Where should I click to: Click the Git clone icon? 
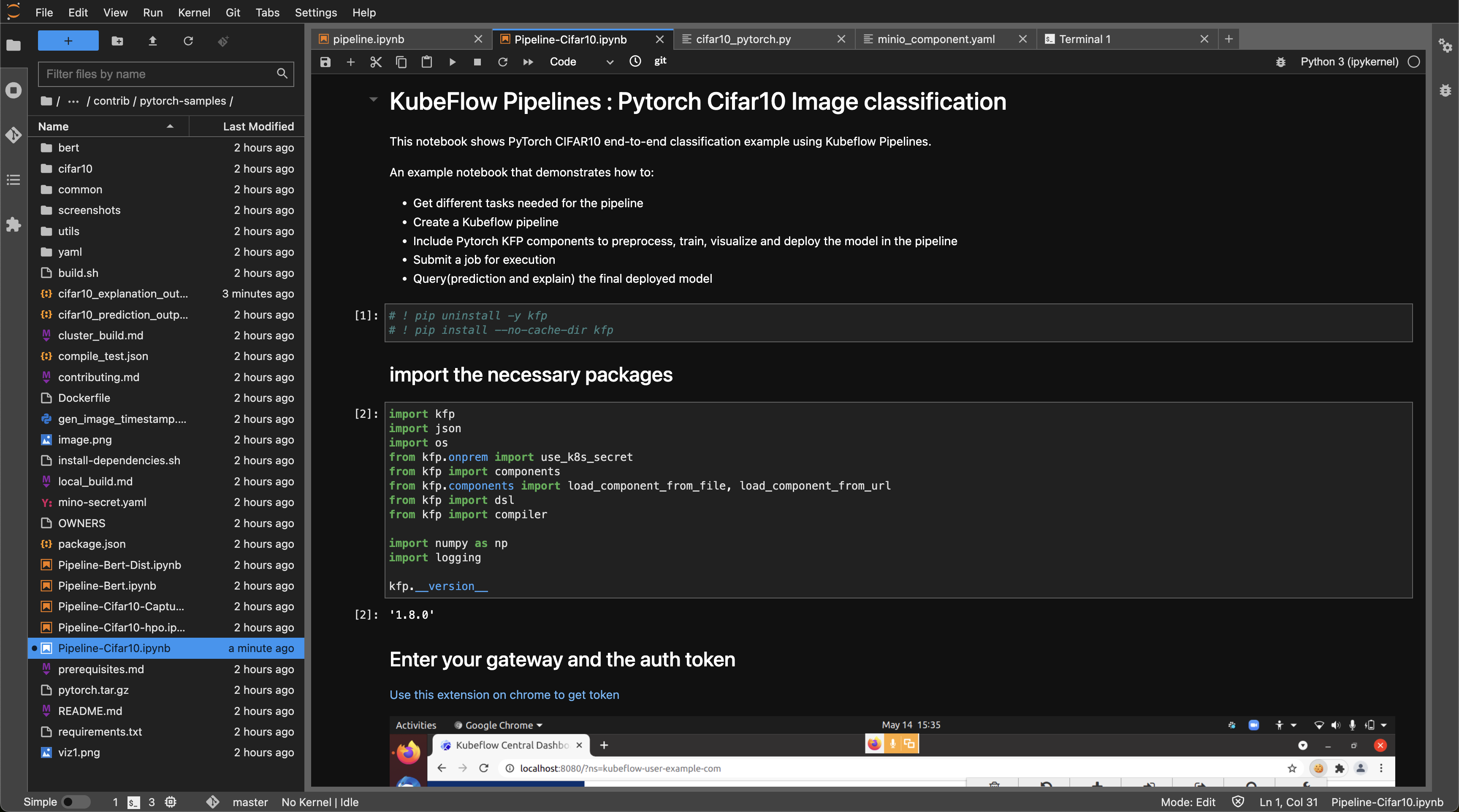223,41
